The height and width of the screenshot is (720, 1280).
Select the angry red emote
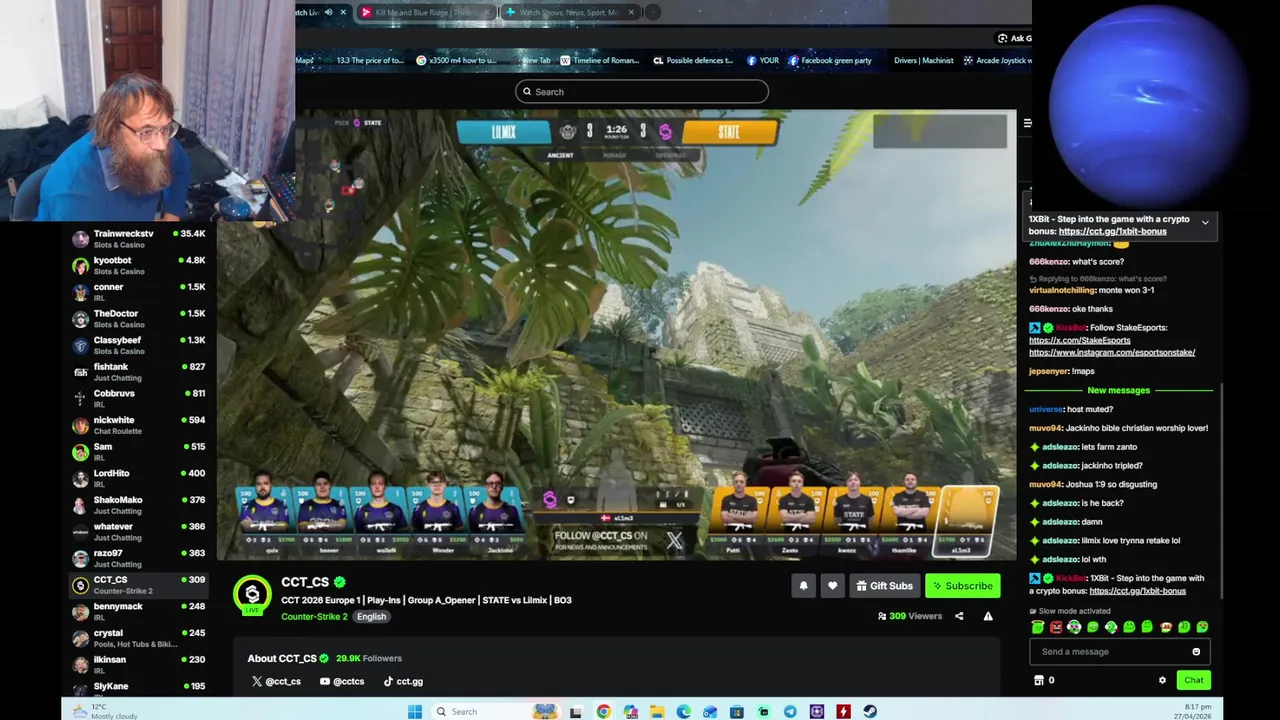pyautogui.click(x=1056, y=627)
